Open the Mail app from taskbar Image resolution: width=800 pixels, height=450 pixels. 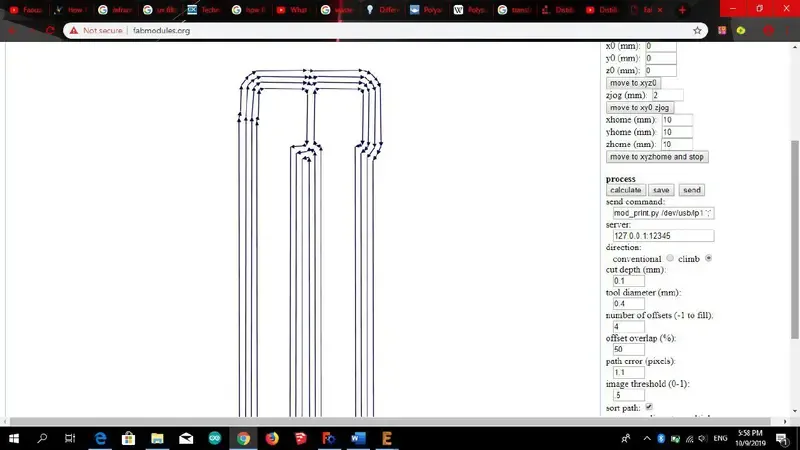(186, 438)
